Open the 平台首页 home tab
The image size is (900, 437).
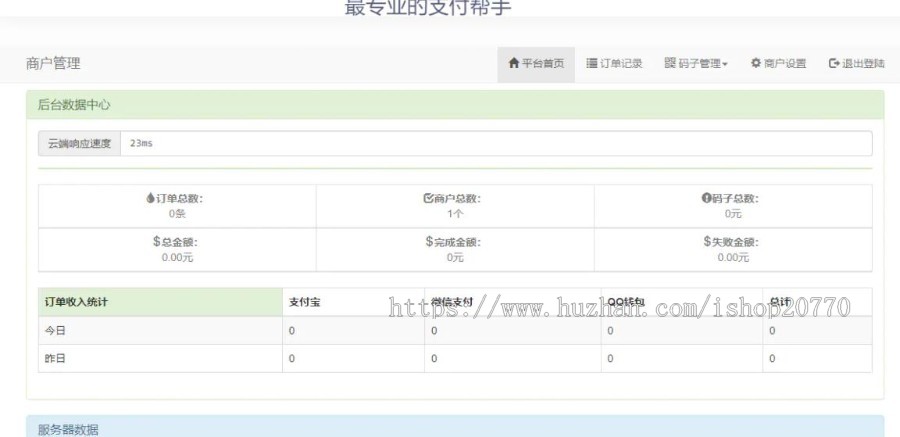(x=536, y=64)
